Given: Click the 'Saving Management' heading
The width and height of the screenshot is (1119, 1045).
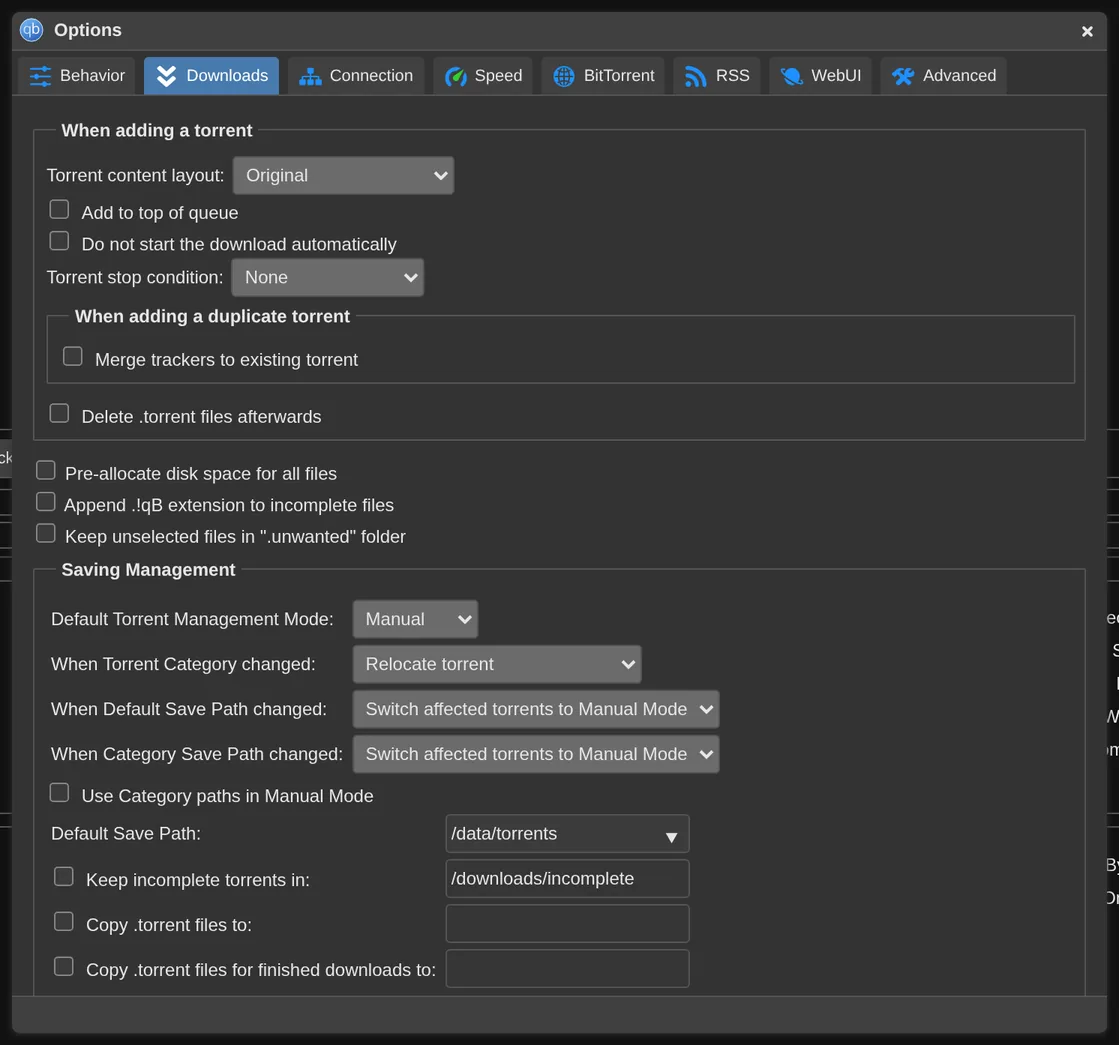Looking at the screenshot, I should pyautogui.click(x=148, y=570).
